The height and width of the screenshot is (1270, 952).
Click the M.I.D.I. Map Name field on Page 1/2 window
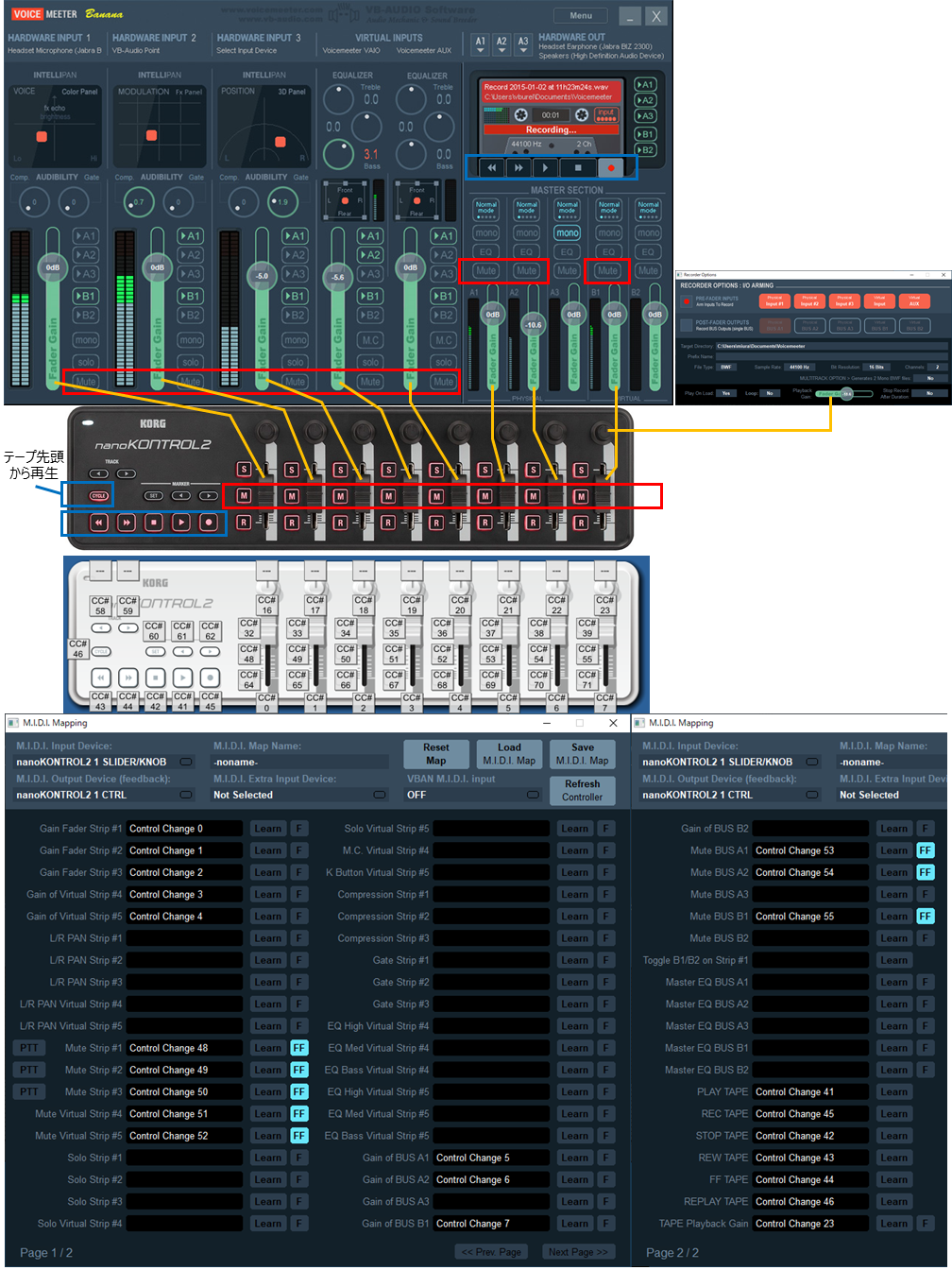pos(300,762)
